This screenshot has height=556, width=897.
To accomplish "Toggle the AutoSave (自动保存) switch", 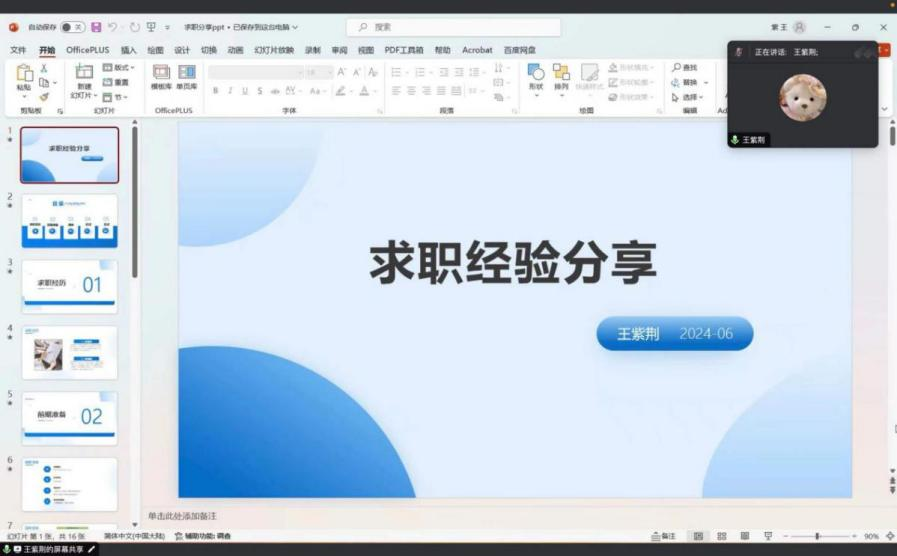I will coord(72,27).
